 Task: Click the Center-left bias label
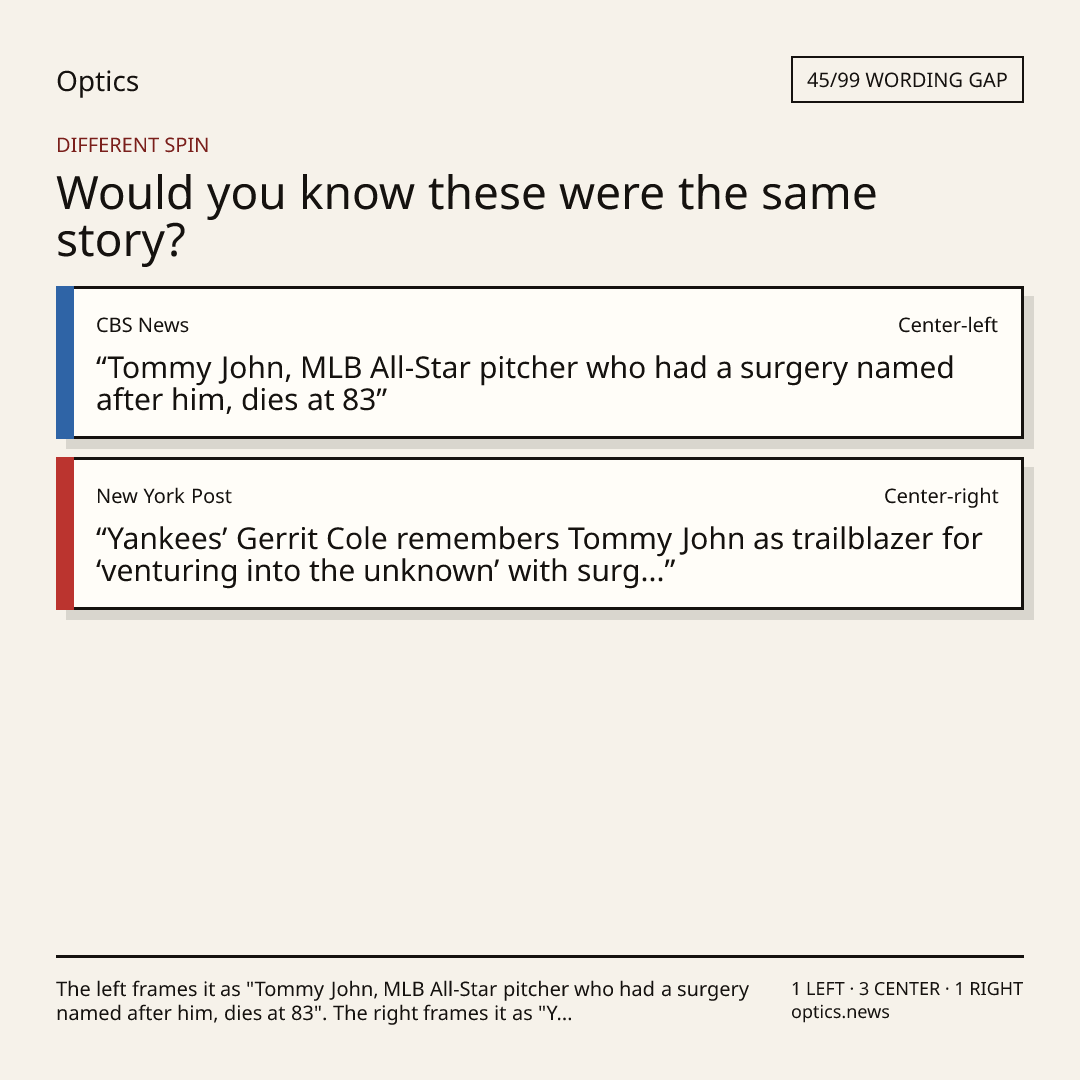[948, 325]
